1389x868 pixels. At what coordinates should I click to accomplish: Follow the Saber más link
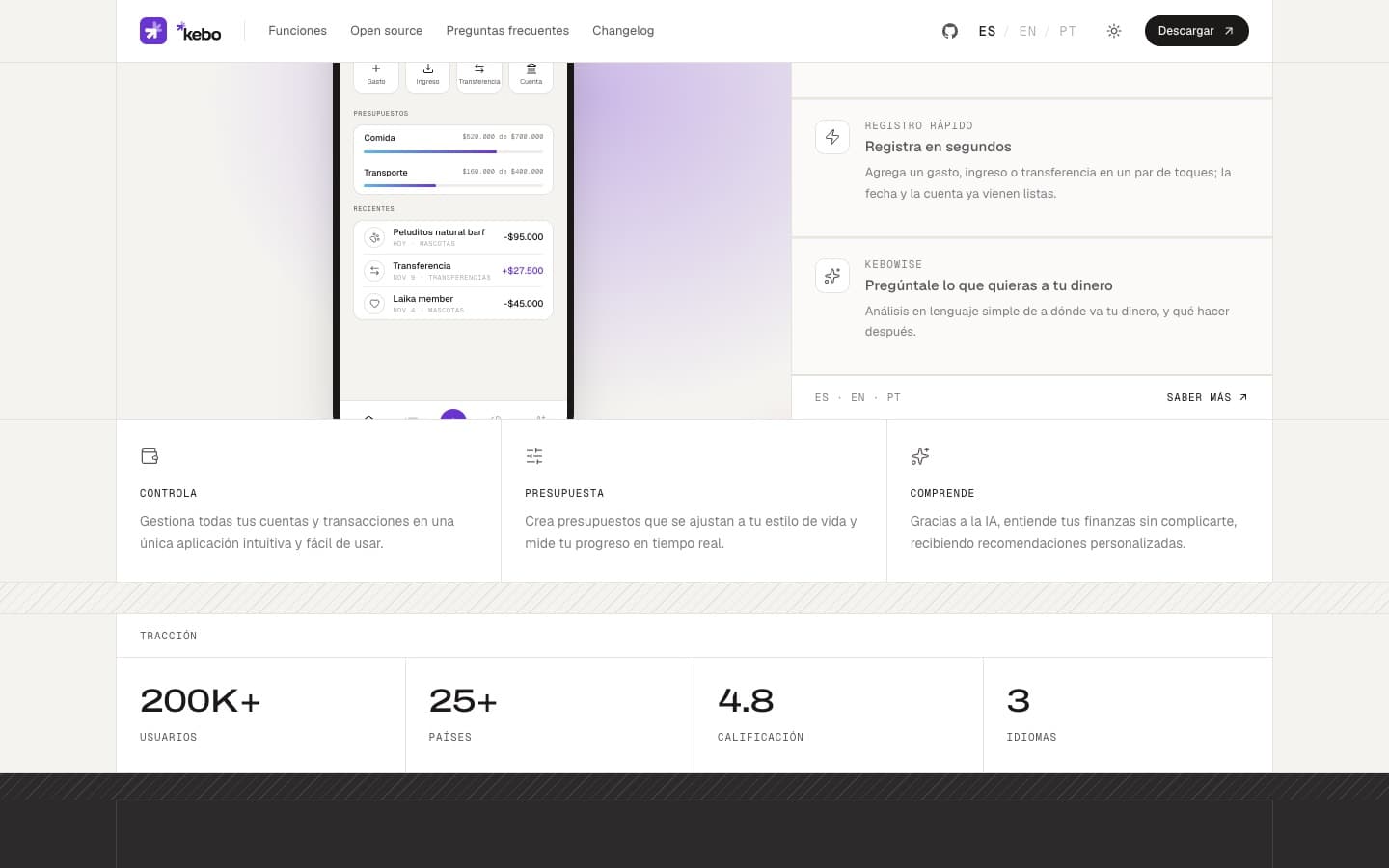click(1207, 397)
